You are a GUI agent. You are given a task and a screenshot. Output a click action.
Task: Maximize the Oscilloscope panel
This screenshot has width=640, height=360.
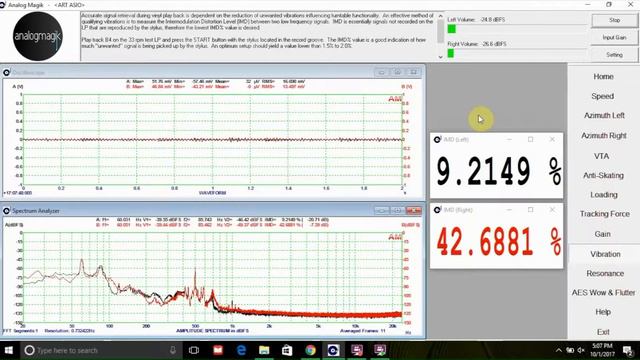pos(397,73)
